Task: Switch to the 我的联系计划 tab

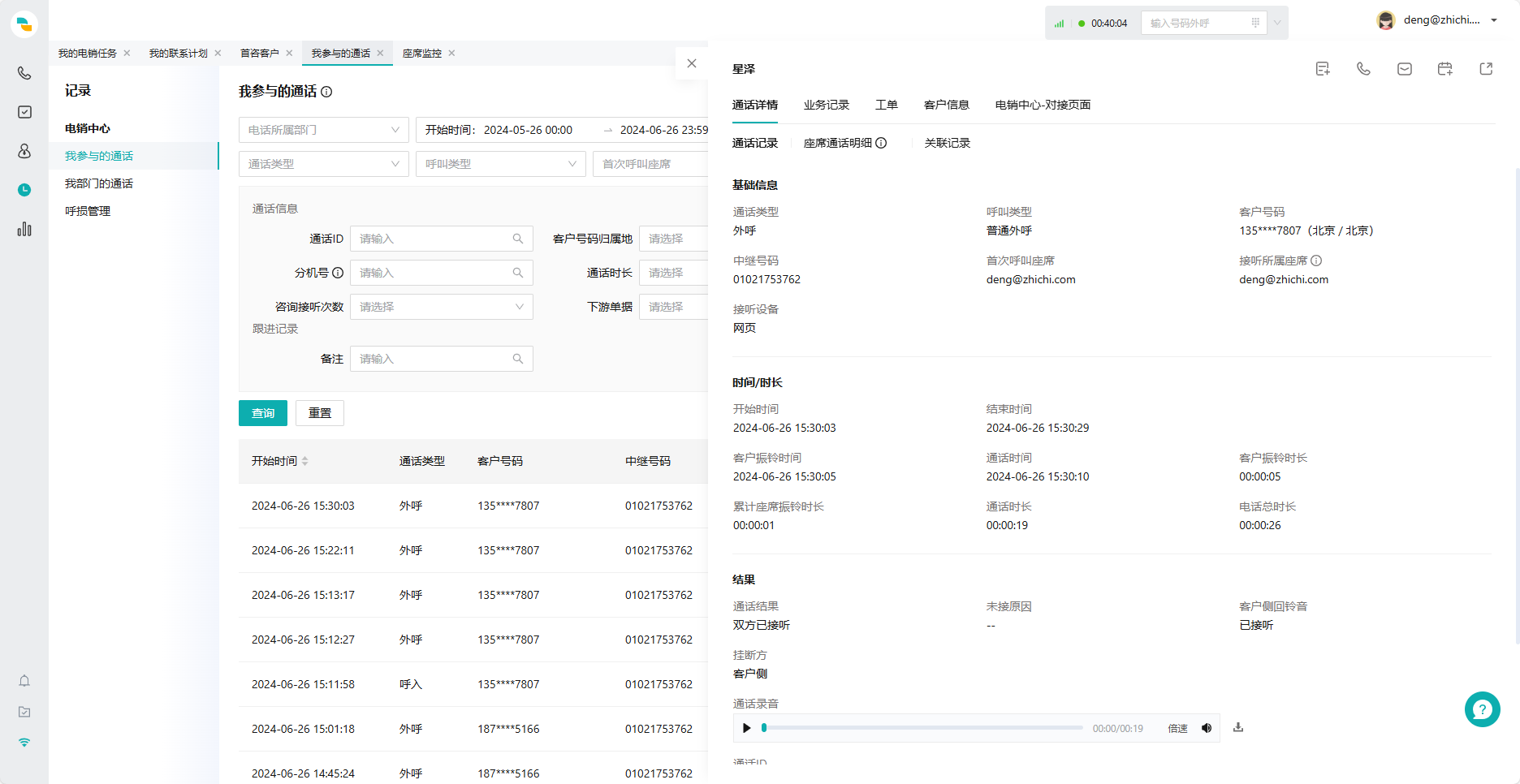Action: point(178,53)
